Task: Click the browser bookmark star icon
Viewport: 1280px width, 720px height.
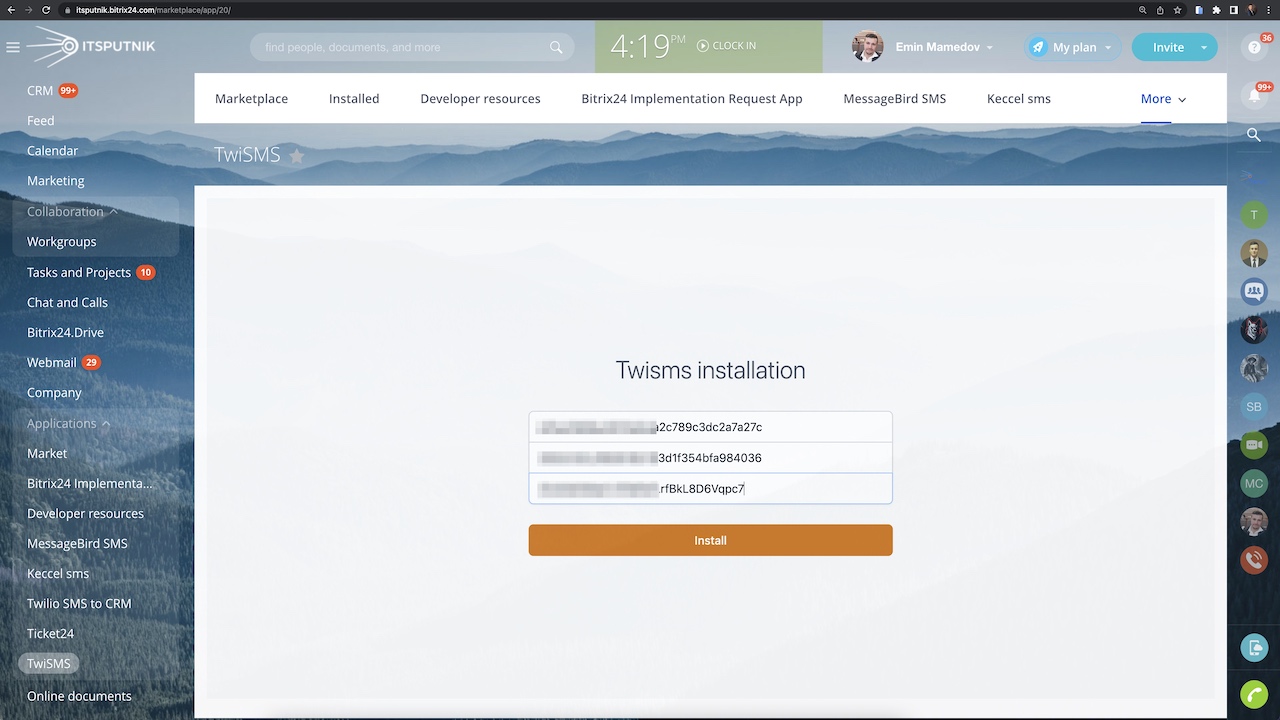Action: (1178, 10)
